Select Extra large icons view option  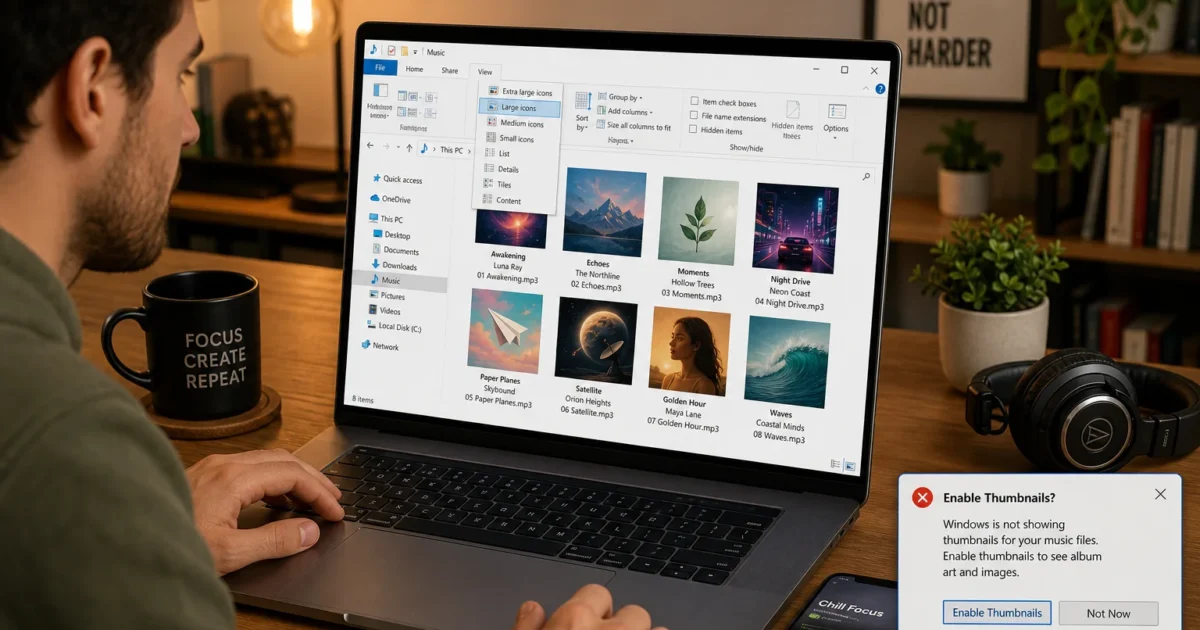click(x=518, y=92)
